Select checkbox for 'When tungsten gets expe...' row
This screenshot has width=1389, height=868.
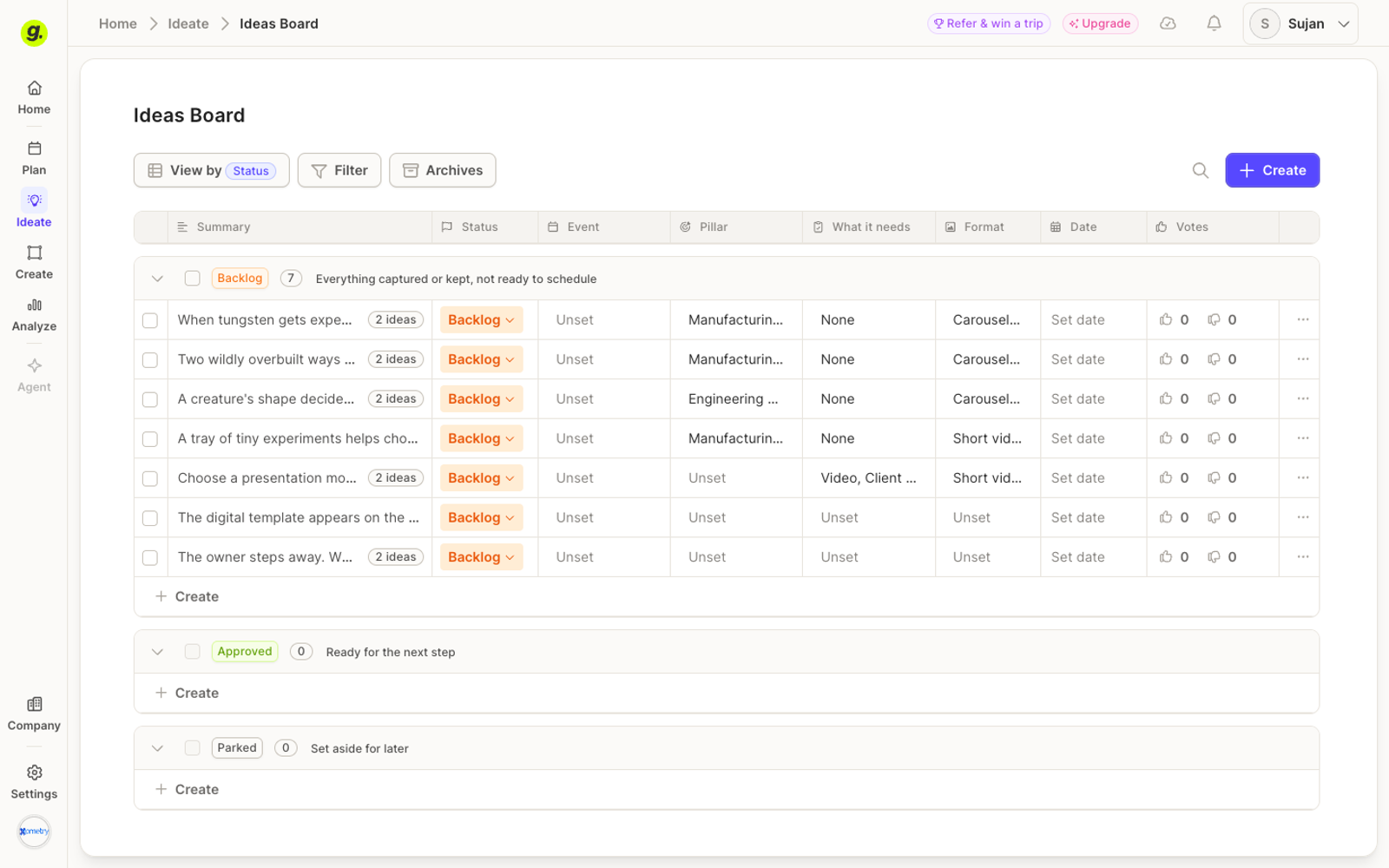coord(150,320)
